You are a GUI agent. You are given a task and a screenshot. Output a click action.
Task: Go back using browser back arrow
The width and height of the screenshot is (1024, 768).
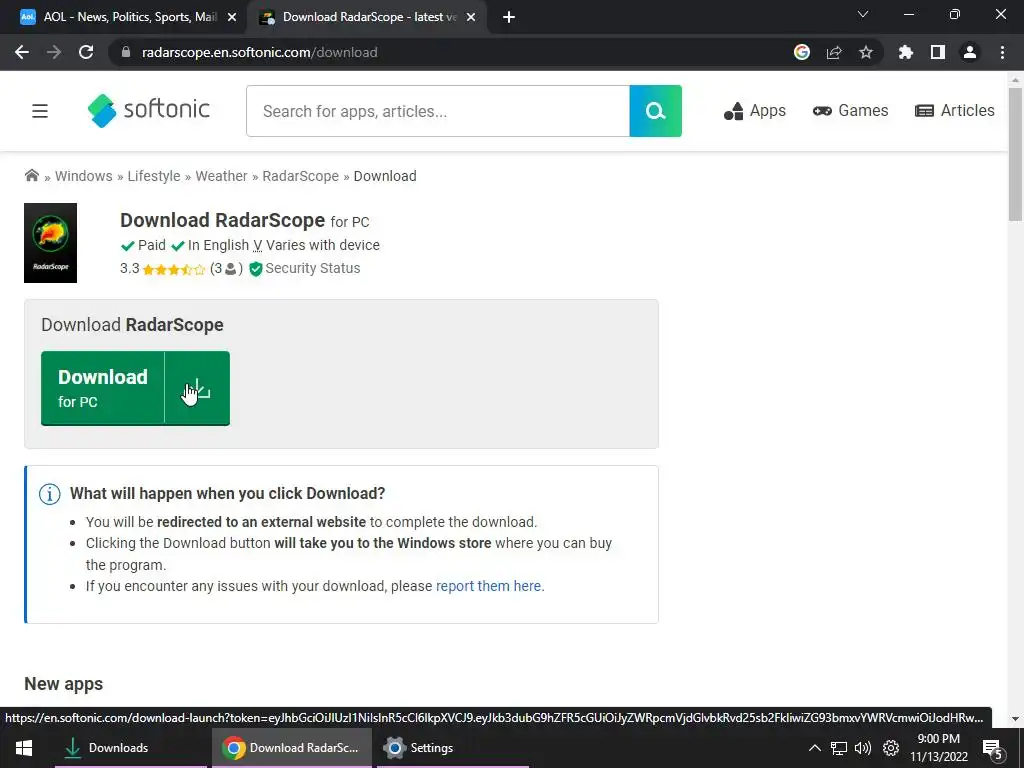(22, 52)
